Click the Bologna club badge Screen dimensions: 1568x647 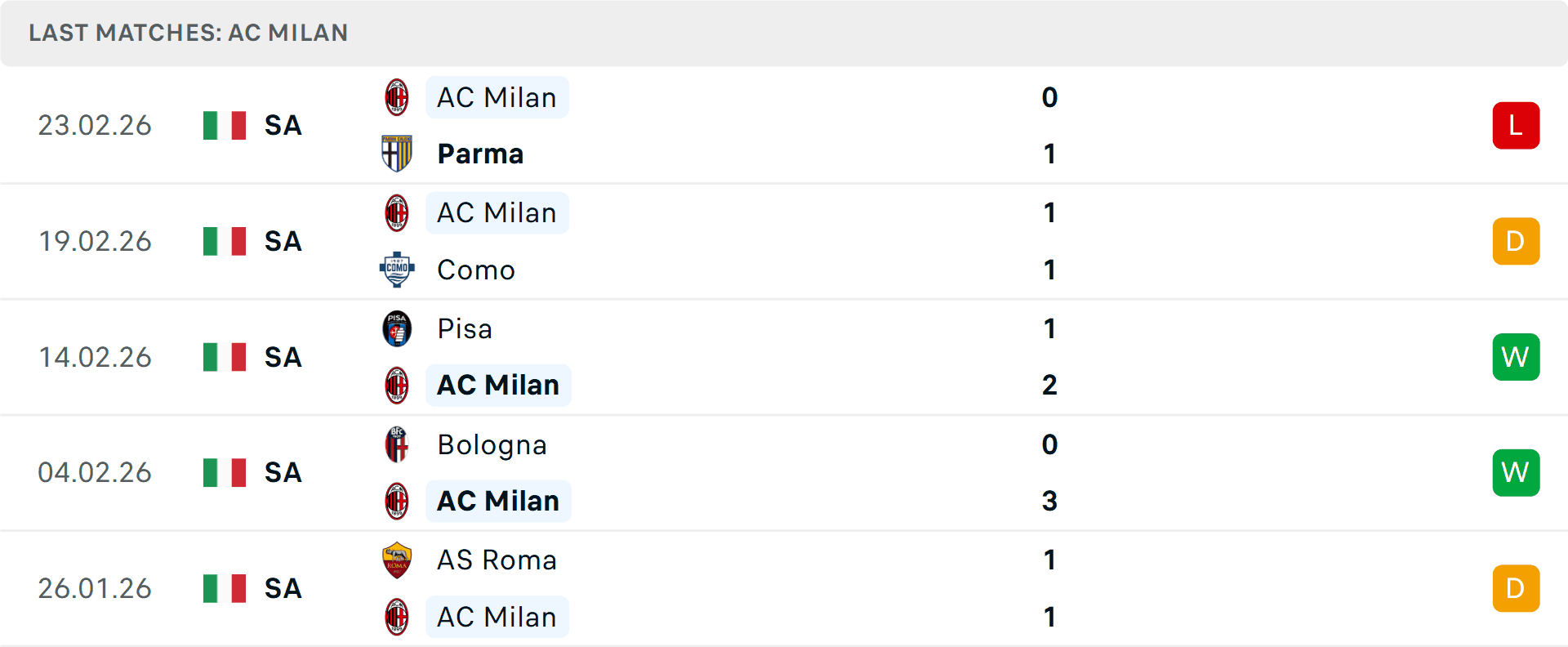pos(397,445)
